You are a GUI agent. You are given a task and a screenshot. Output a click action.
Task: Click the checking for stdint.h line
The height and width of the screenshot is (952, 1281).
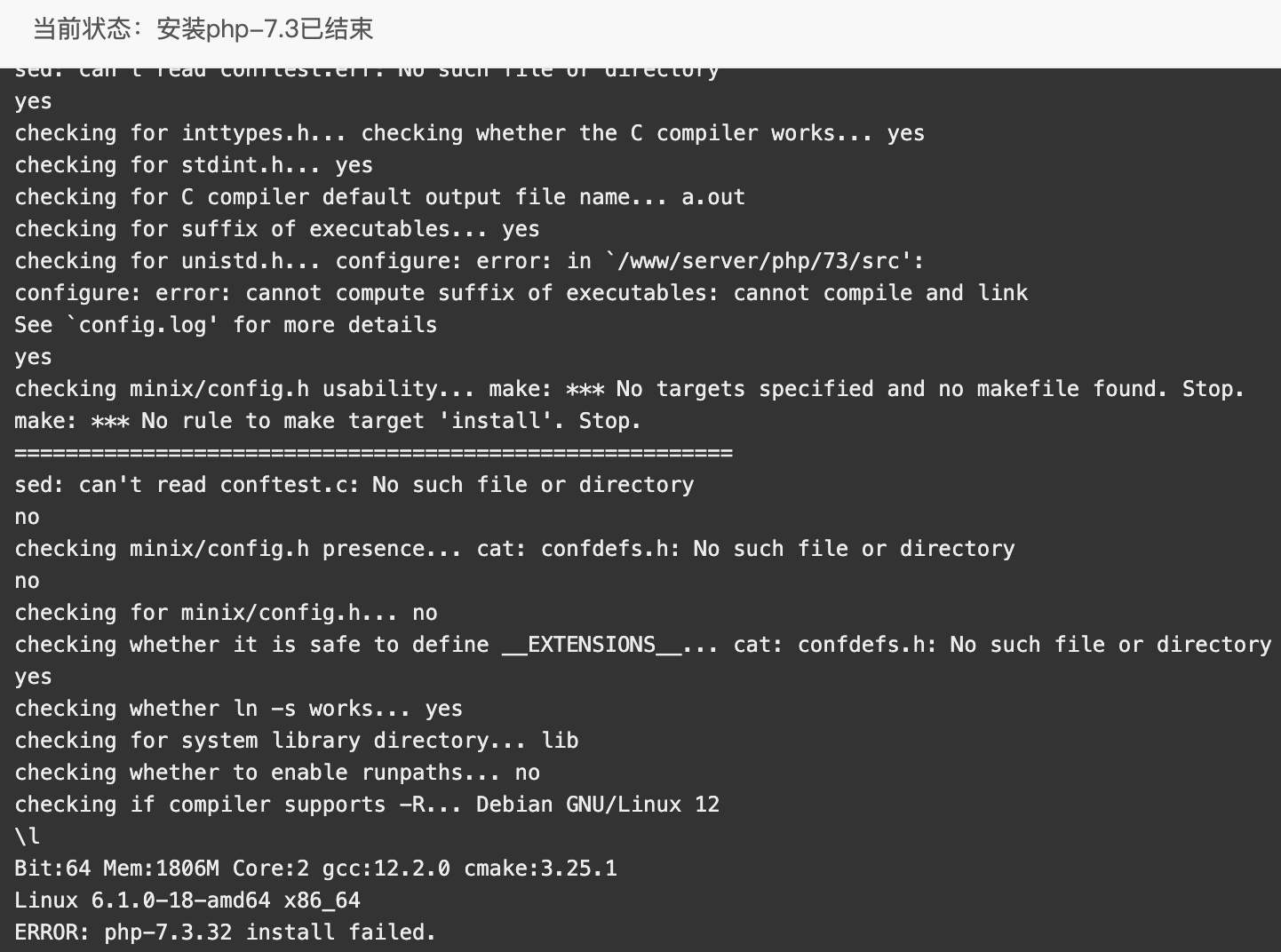[x=194, y=165]
